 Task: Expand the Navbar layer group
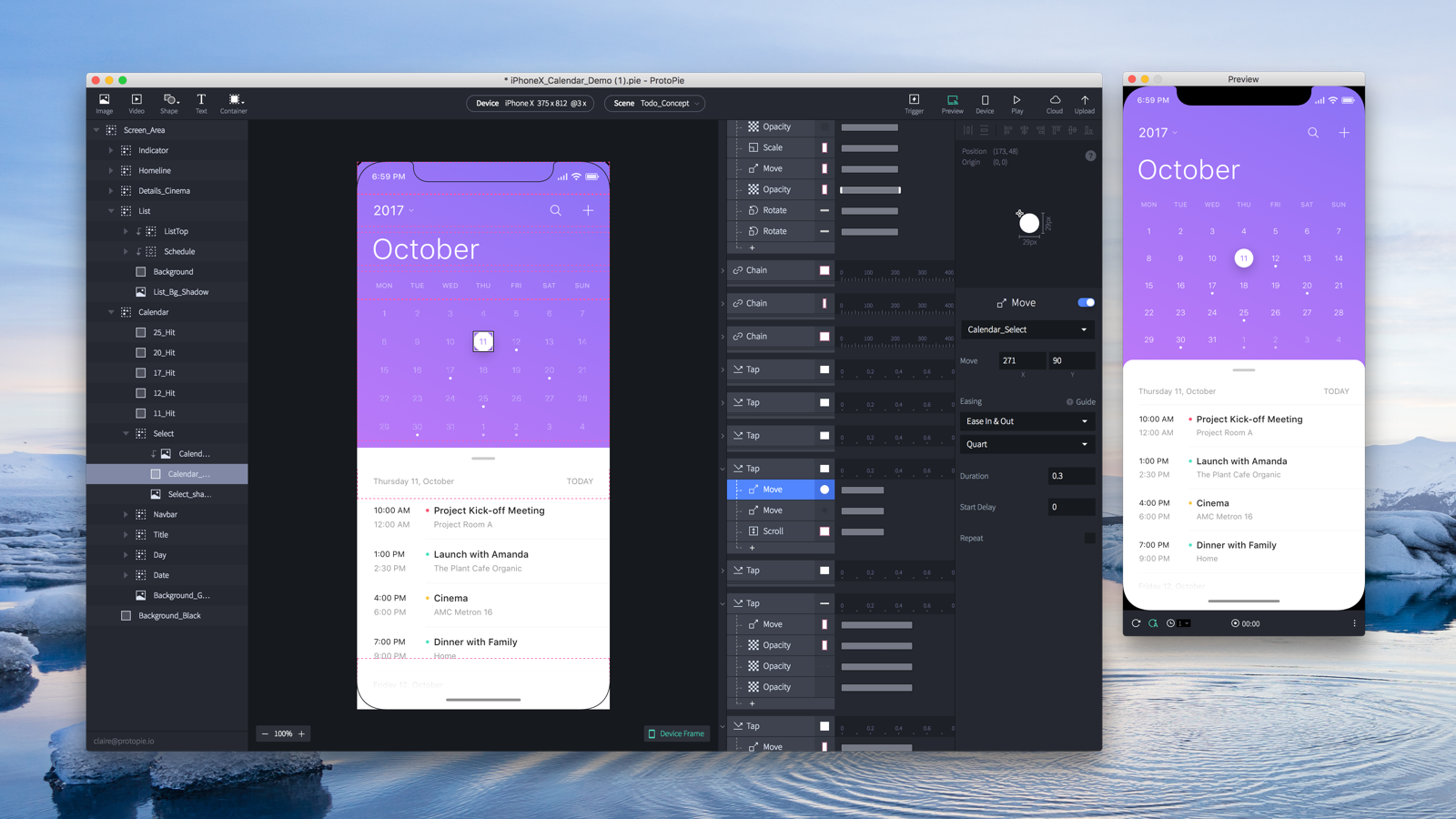tap(127, 514)
